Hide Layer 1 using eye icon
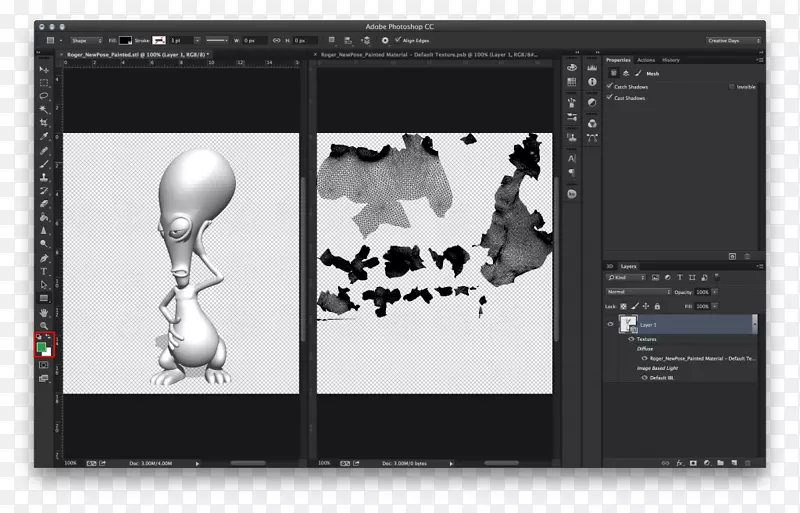Image resolution: width=800 pixels, height=513 pixels. click(611, 324)
